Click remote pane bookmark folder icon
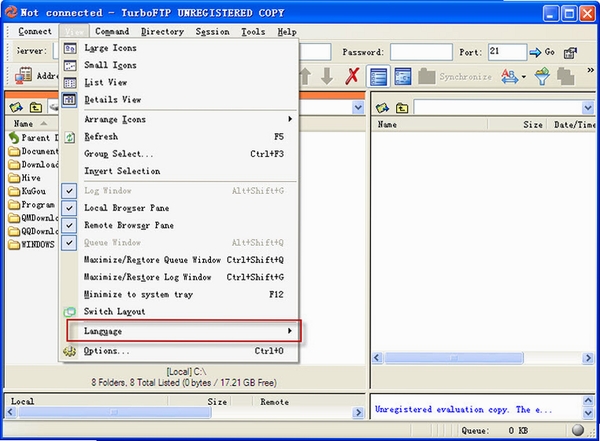The width and height of the screenshot is (600, 441). click(382, 108)
